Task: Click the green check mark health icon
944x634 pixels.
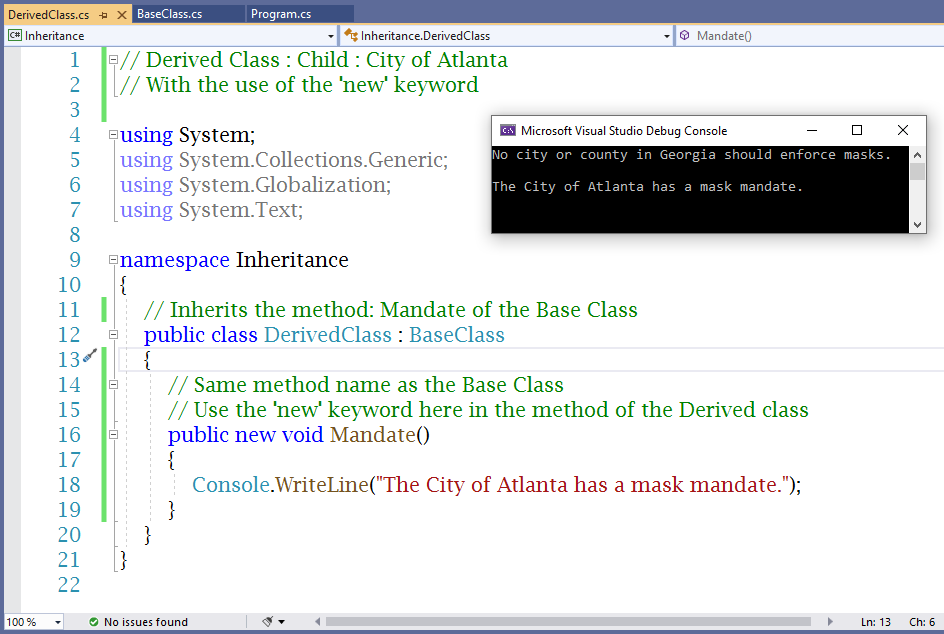Action: (x=94, y=622)
